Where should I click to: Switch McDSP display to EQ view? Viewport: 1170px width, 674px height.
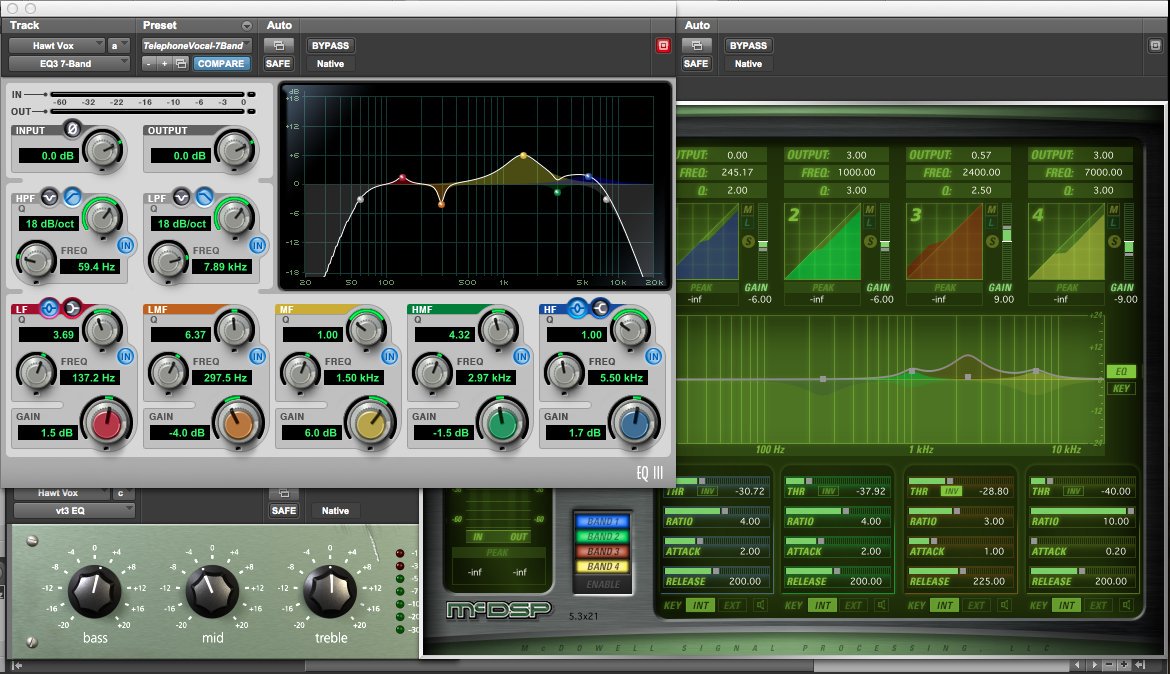[1121, 372]
